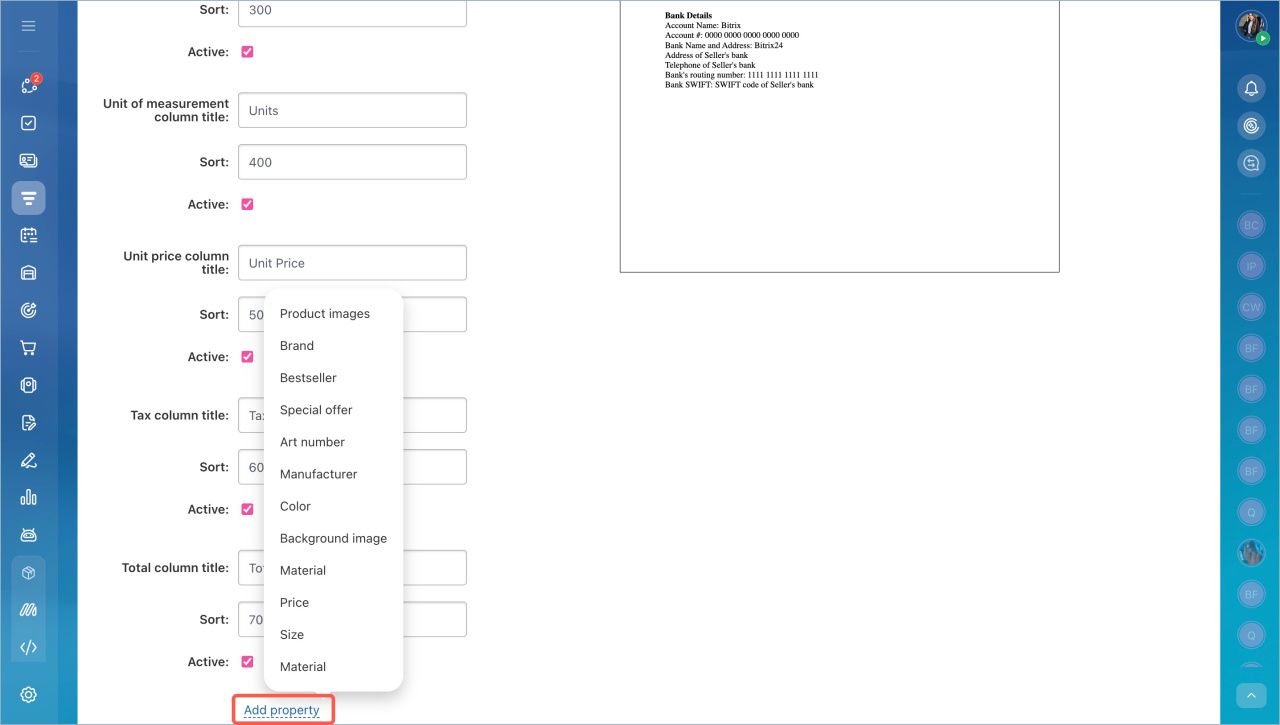Uncheck Active under Unit of measurement sort
The height and width of the screenshot is (725, 1280).
coord(247,204)
